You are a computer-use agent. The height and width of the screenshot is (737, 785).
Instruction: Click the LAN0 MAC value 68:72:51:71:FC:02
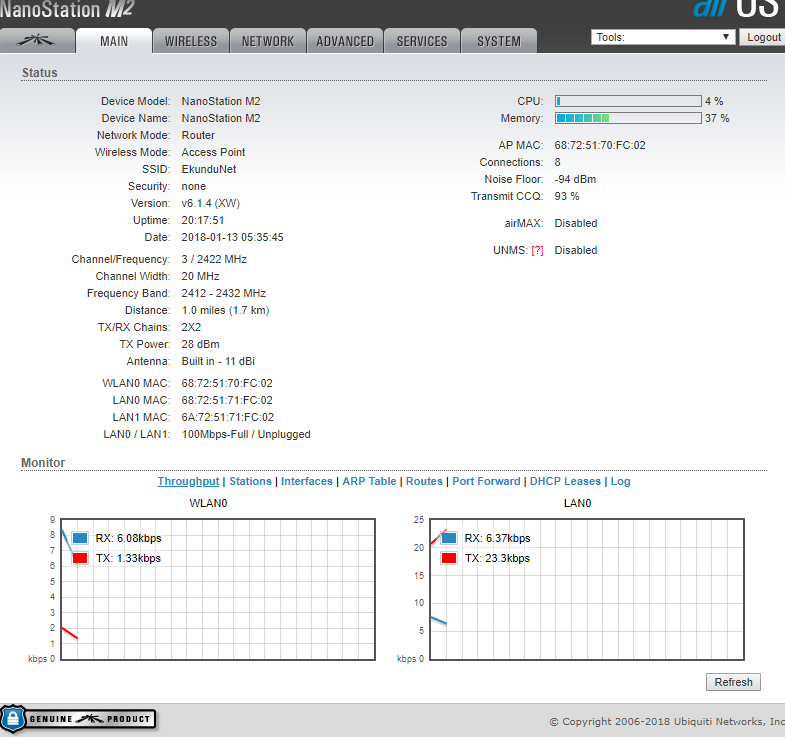click(227, 400)
